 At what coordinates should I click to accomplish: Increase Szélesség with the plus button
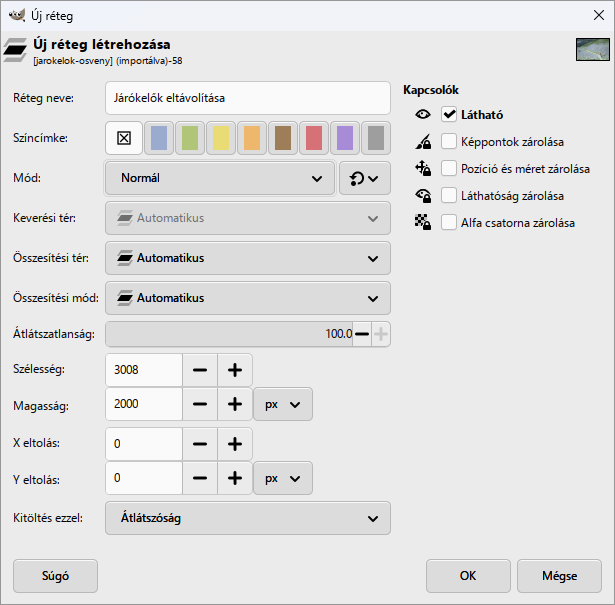(x=235, y=370)
